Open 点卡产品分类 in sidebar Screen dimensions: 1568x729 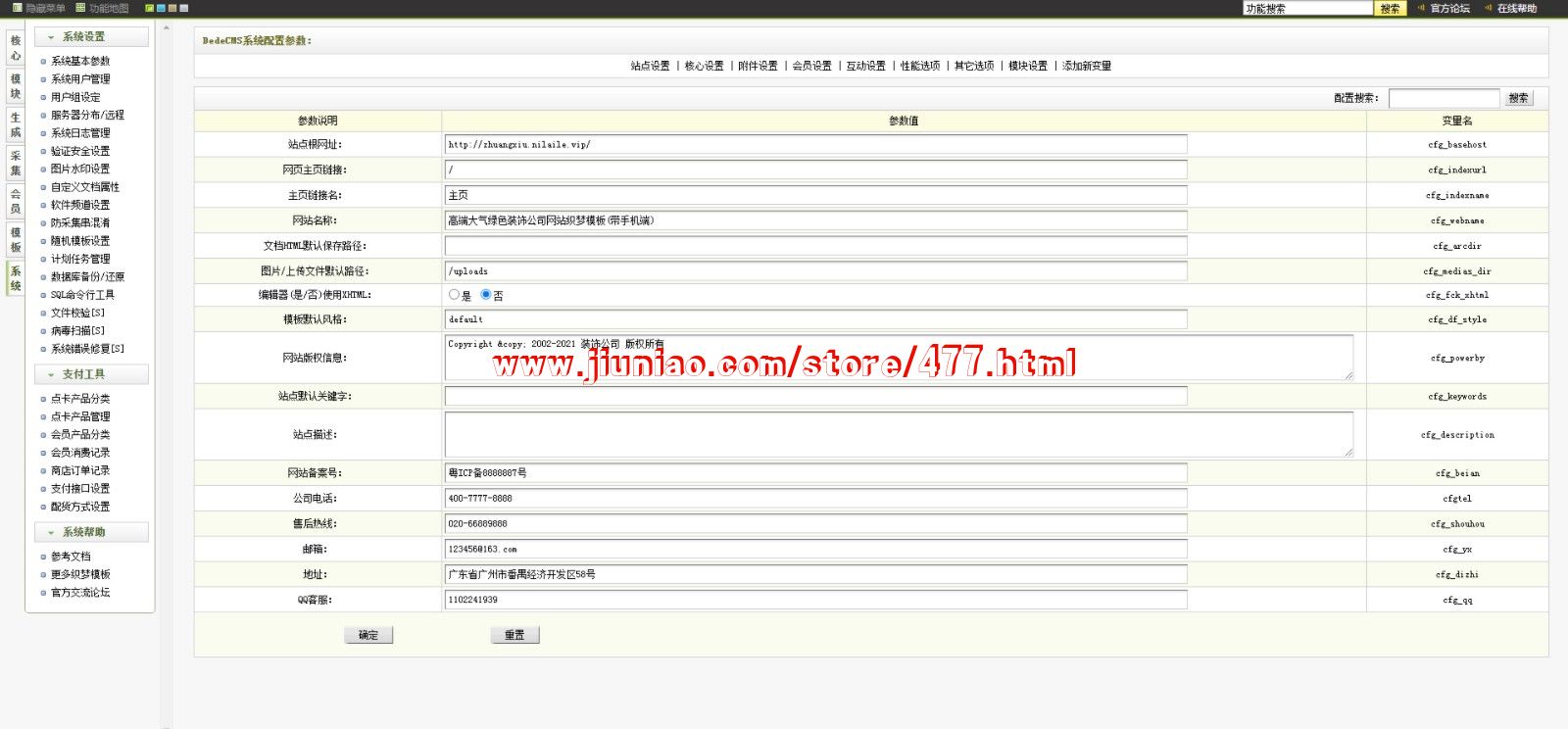point(80,399)
